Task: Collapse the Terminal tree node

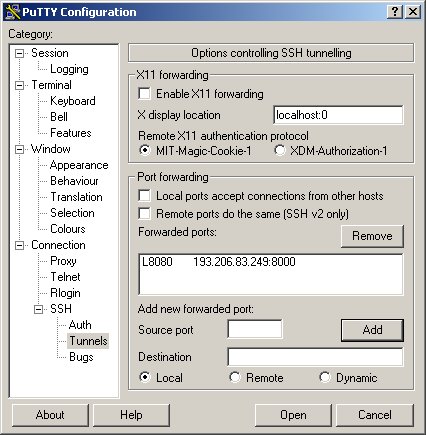Action: click(x=20, y=85)
